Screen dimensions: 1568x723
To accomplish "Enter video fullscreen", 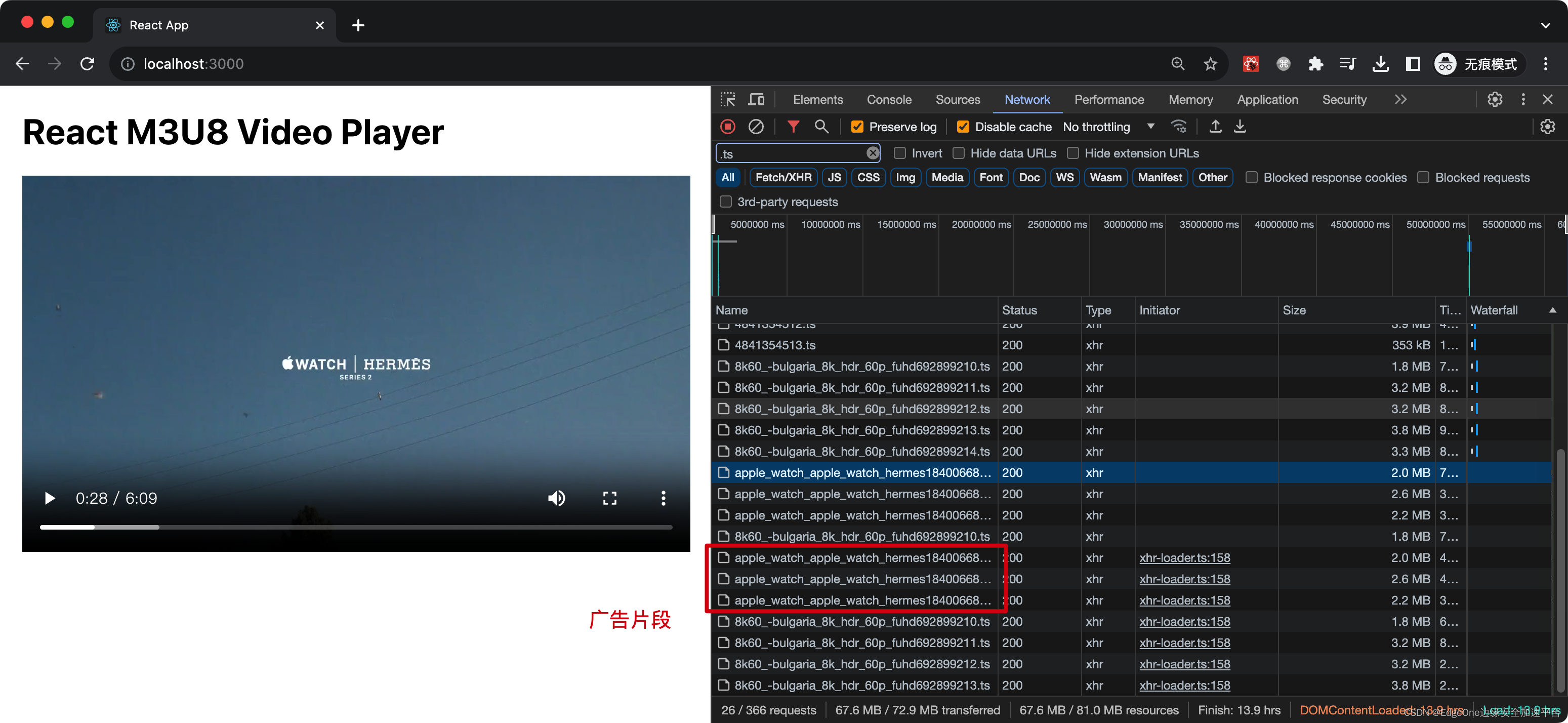I will (x=609, y=498).
